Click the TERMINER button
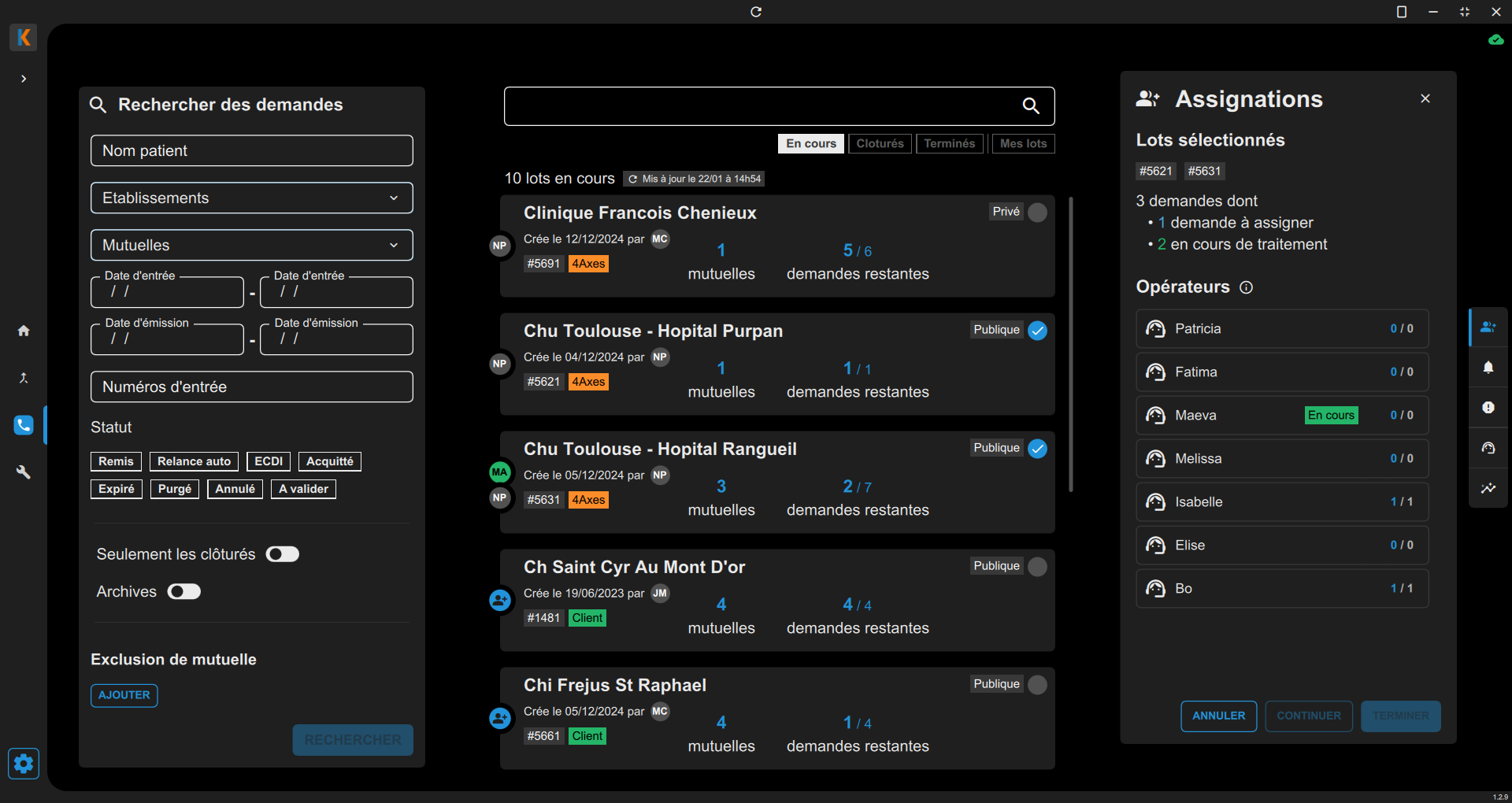This screenshot has height=803, width=1512. tap(1401, 716)
